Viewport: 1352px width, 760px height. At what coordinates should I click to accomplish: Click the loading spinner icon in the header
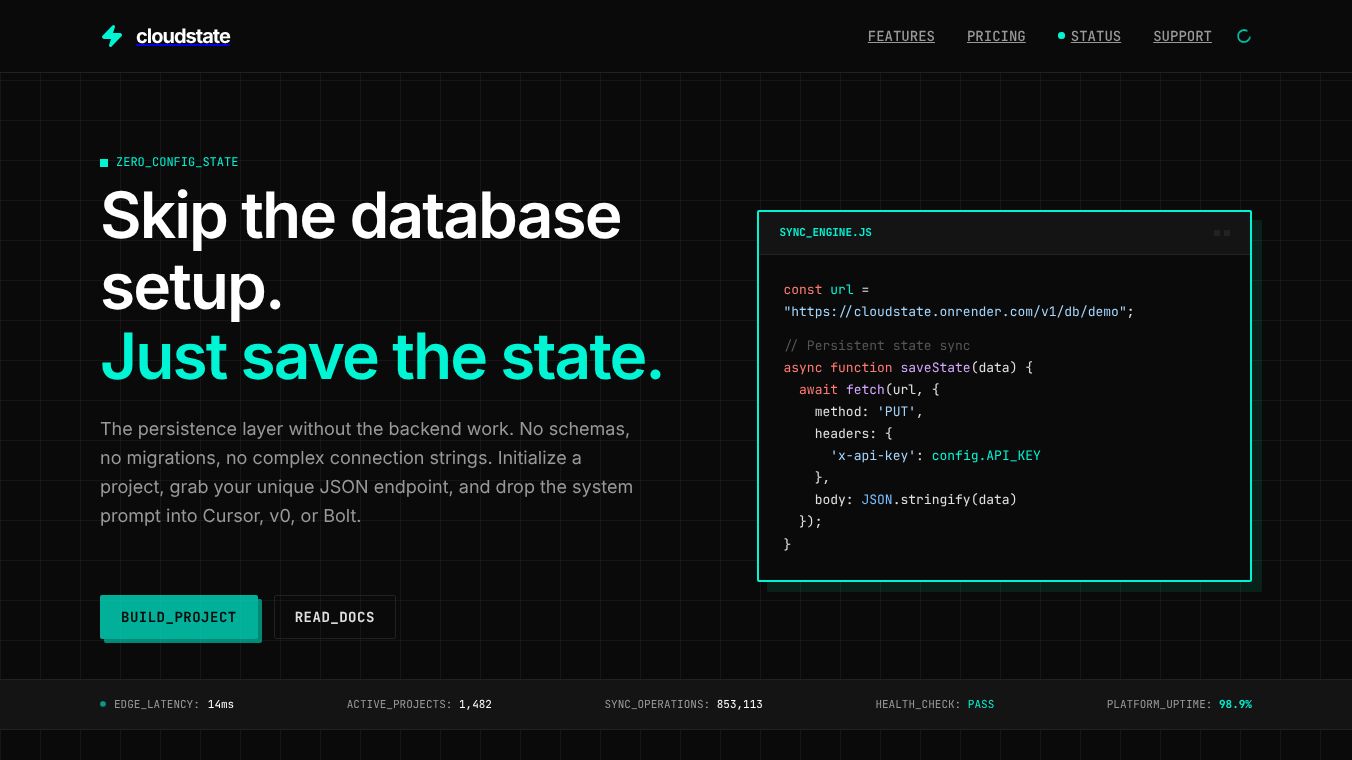coord(1244,36)
